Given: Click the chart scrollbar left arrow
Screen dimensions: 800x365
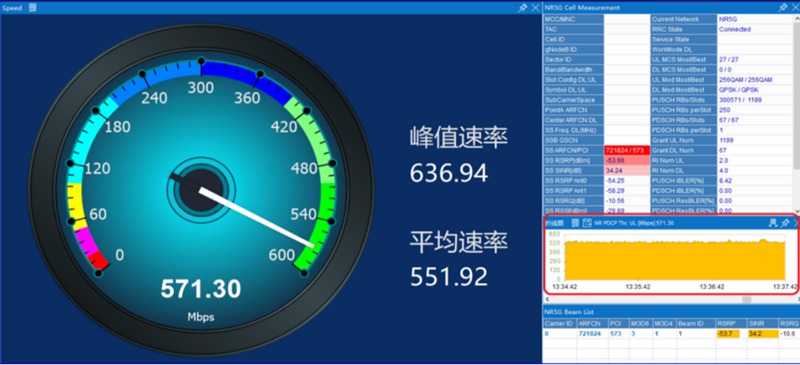Looking at the screenshot, I should pyautogui.click(x=547, y=300).
